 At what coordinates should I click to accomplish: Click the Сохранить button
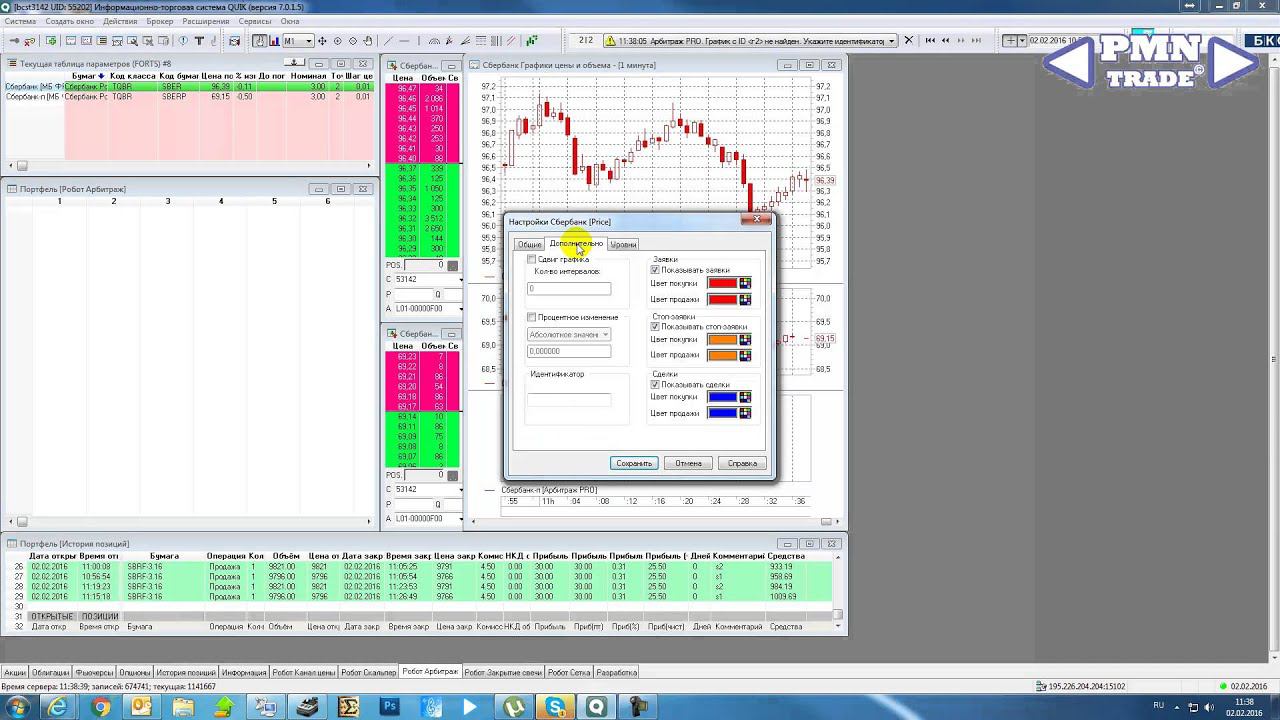[634, 463]
